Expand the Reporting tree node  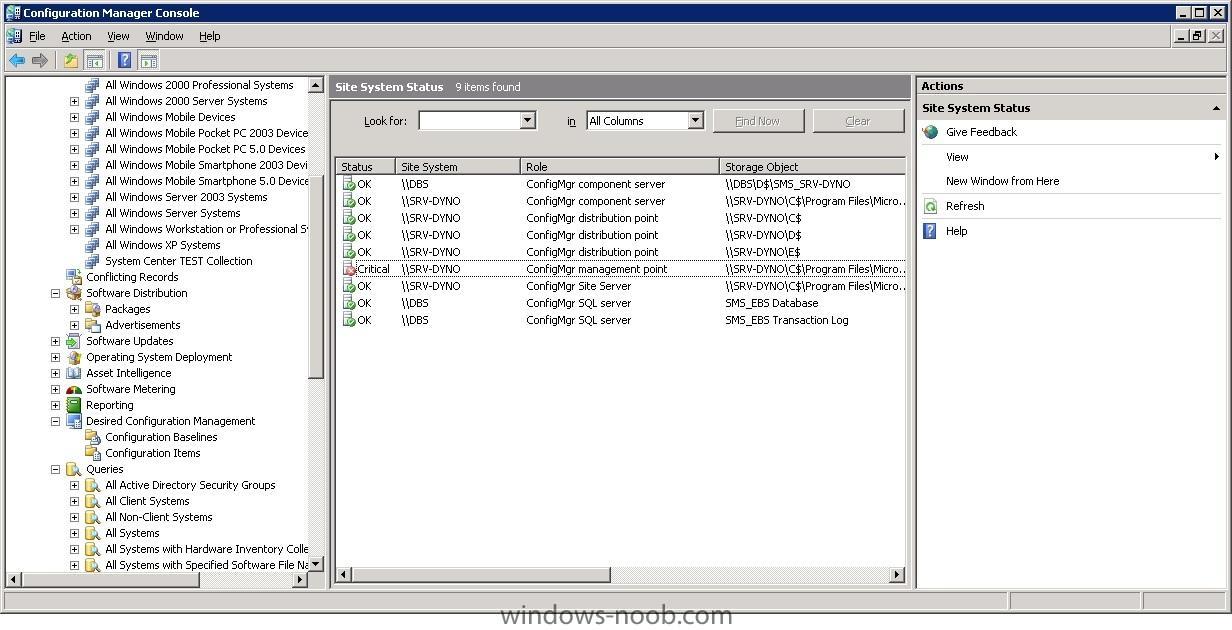(55, 405)
